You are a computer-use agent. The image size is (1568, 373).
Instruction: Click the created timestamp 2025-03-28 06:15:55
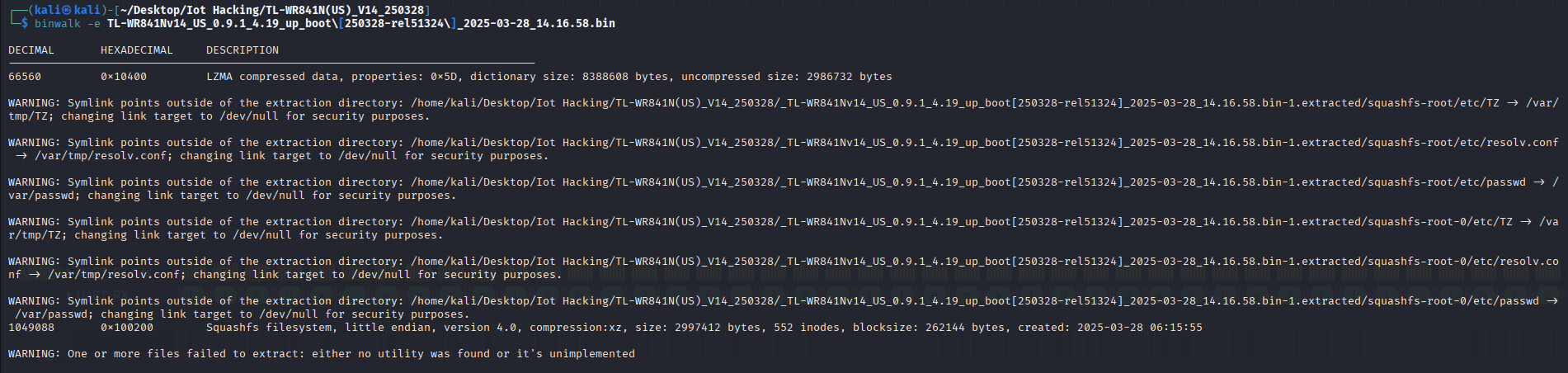[x=1139, y=328]
